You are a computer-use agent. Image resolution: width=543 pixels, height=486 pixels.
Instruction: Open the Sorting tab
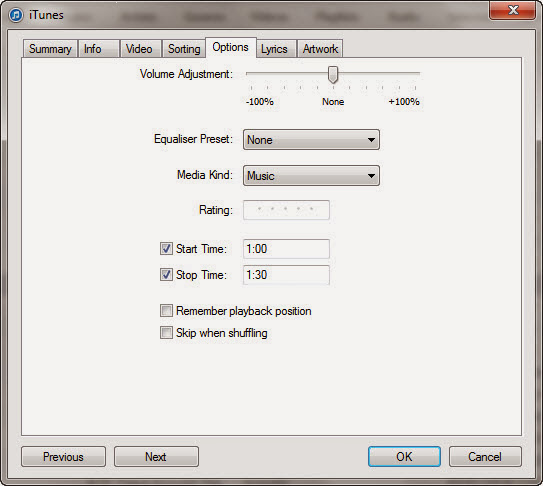pos(184,49)
